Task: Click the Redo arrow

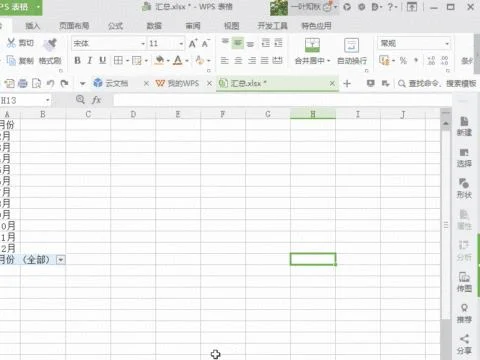Action: [x=65, y=83]
